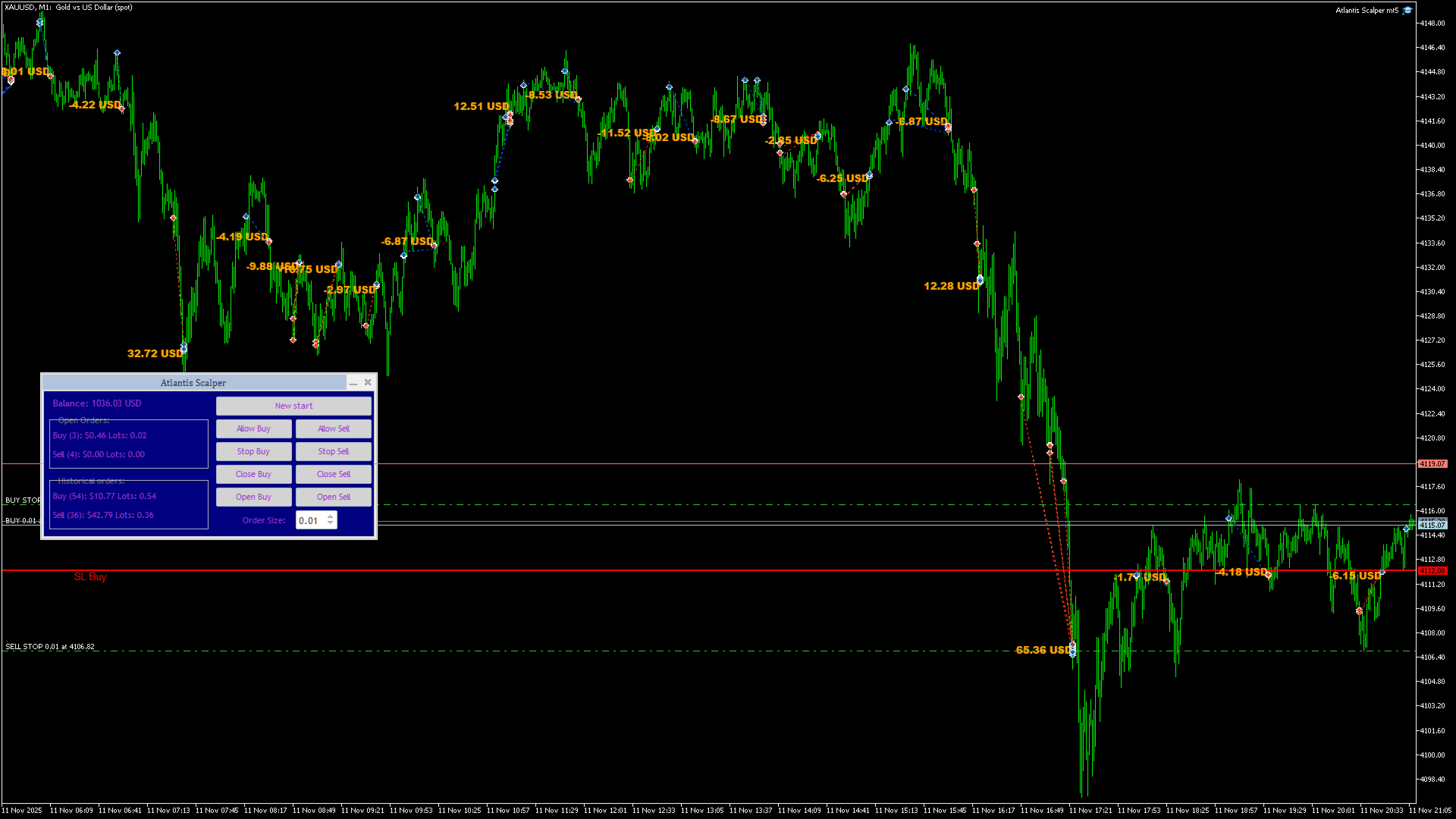Toggle the Stop Buy button

tap(253, 452)
